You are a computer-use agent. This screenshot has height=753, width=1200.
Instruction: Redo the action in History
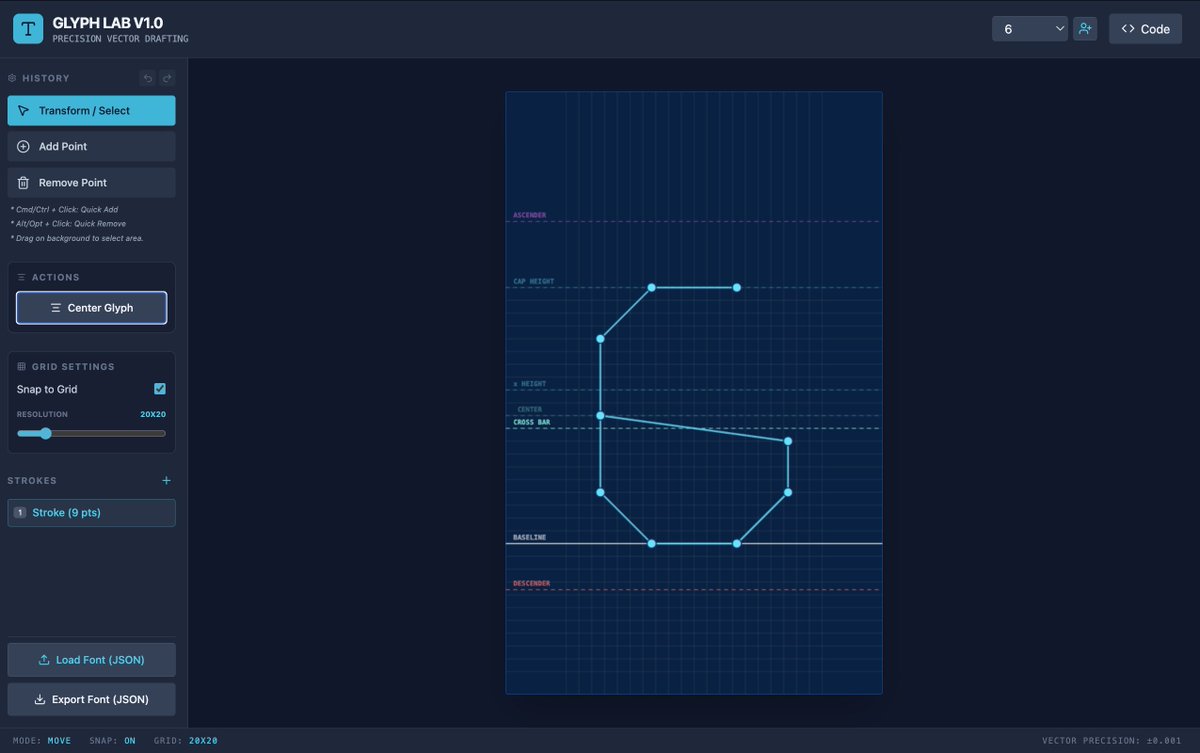pyautogui.click(x=167, y=78)
